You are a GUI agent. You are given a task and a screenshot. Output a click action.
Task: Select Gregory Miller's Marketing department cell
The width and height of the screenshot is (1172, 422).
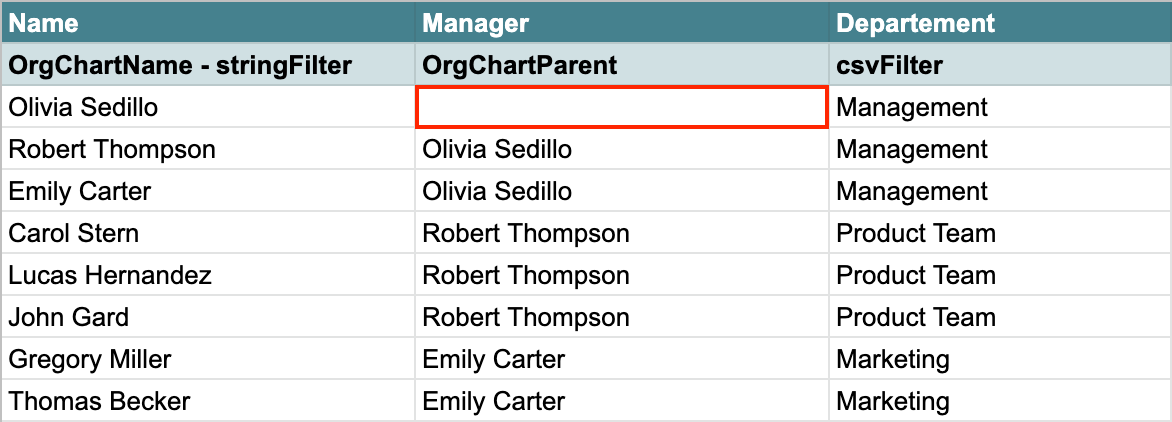pyautogui.click(x=1000, y=359)
